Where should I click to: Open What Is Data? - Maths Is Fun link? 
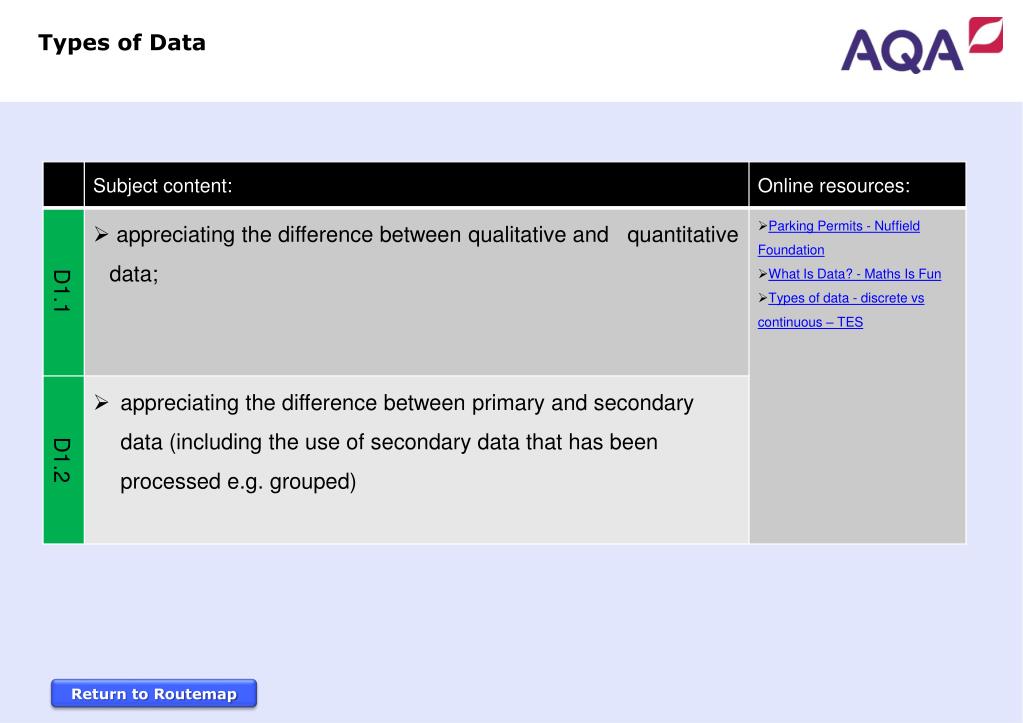(x=854, y=274)
